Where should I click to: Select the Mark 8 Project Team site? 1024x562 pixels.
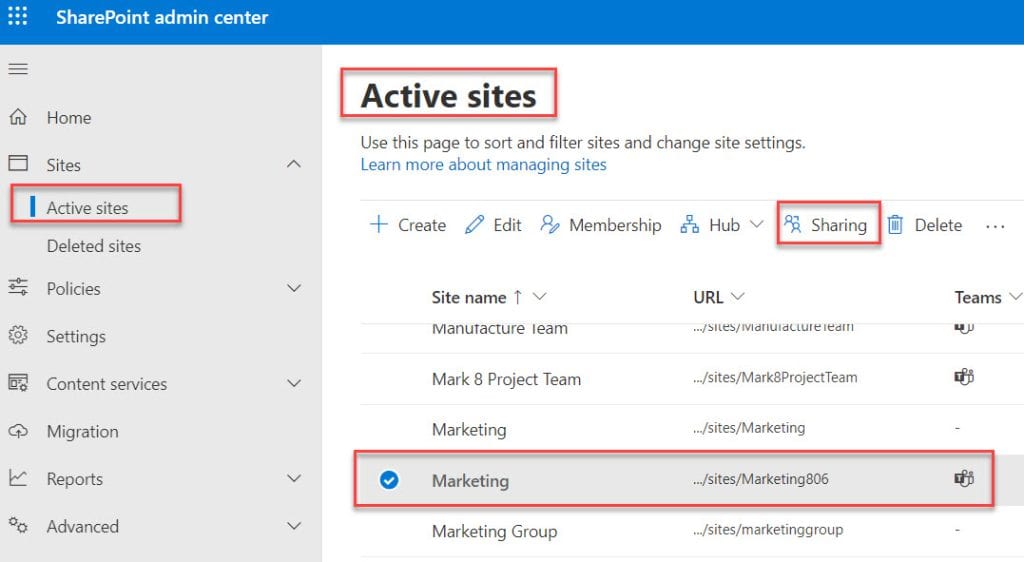pyautogui.click(x=506, y=379)
